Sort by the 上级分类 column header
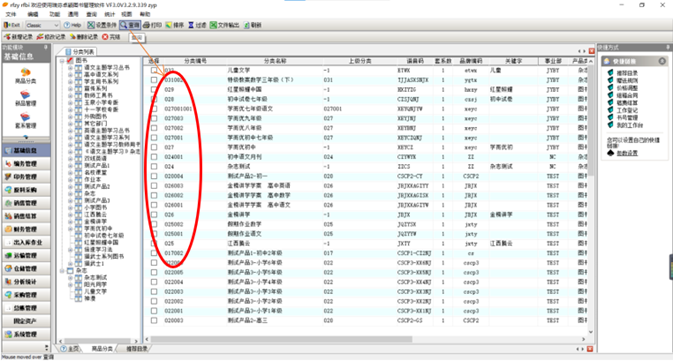The image size is (673, 361). 360,61
